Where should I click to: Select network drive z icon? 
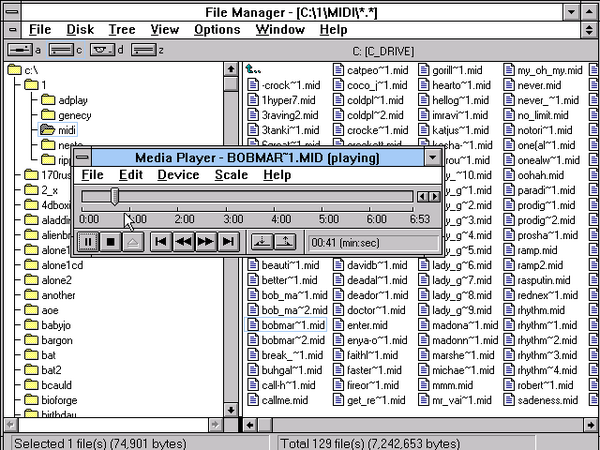tap(143, 50)
